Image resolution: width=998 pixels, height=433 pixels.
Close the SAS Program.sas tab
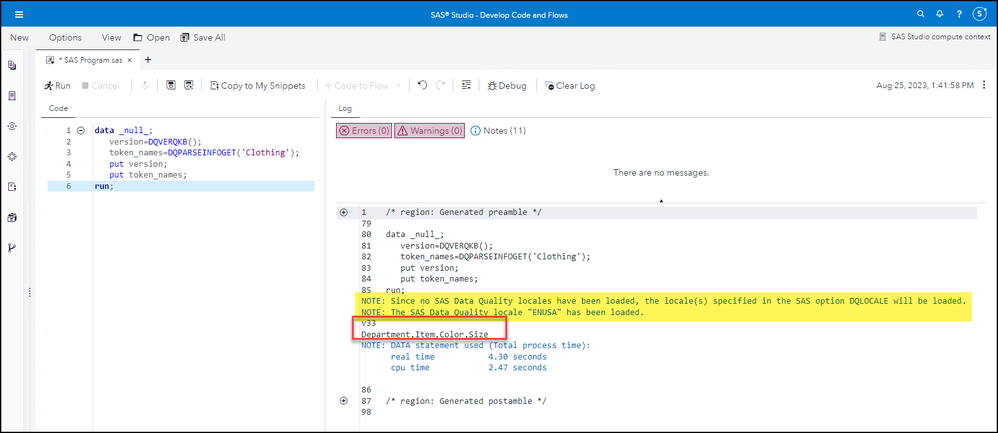[129, 60]
